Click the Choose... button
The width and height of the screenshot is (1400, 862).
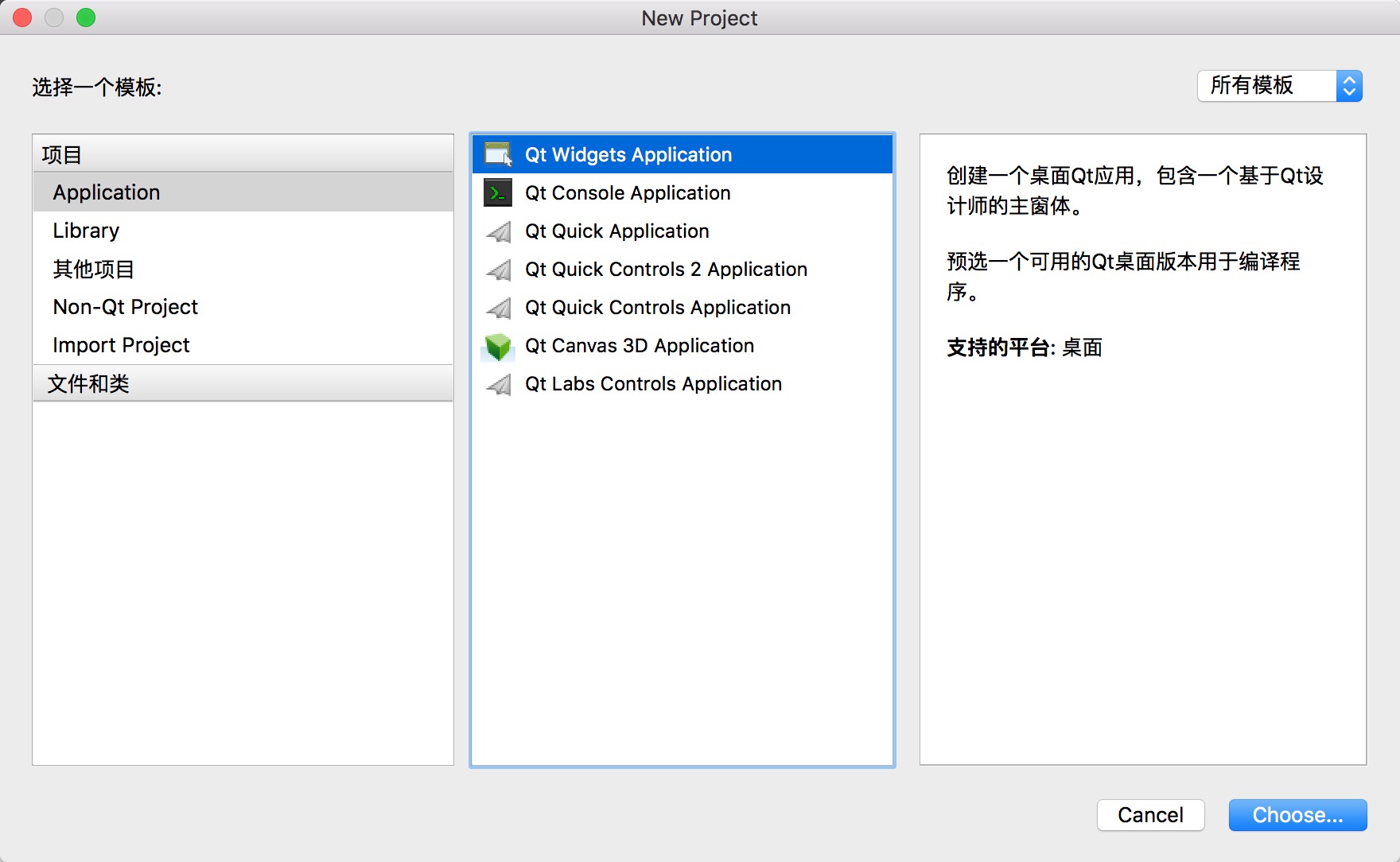(1297, 815)
